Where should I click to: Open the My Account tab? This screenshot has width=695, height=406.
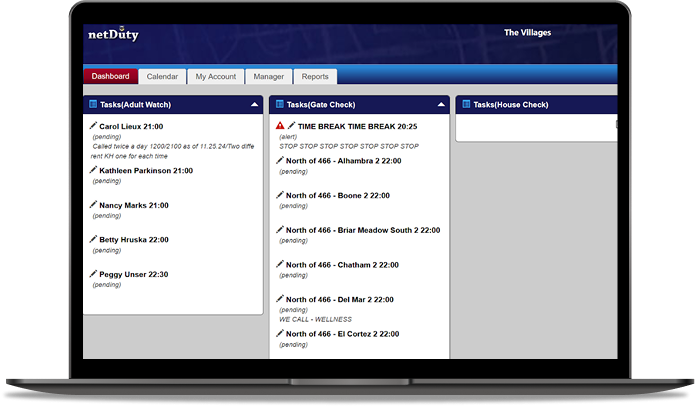(x=216, y=76)
